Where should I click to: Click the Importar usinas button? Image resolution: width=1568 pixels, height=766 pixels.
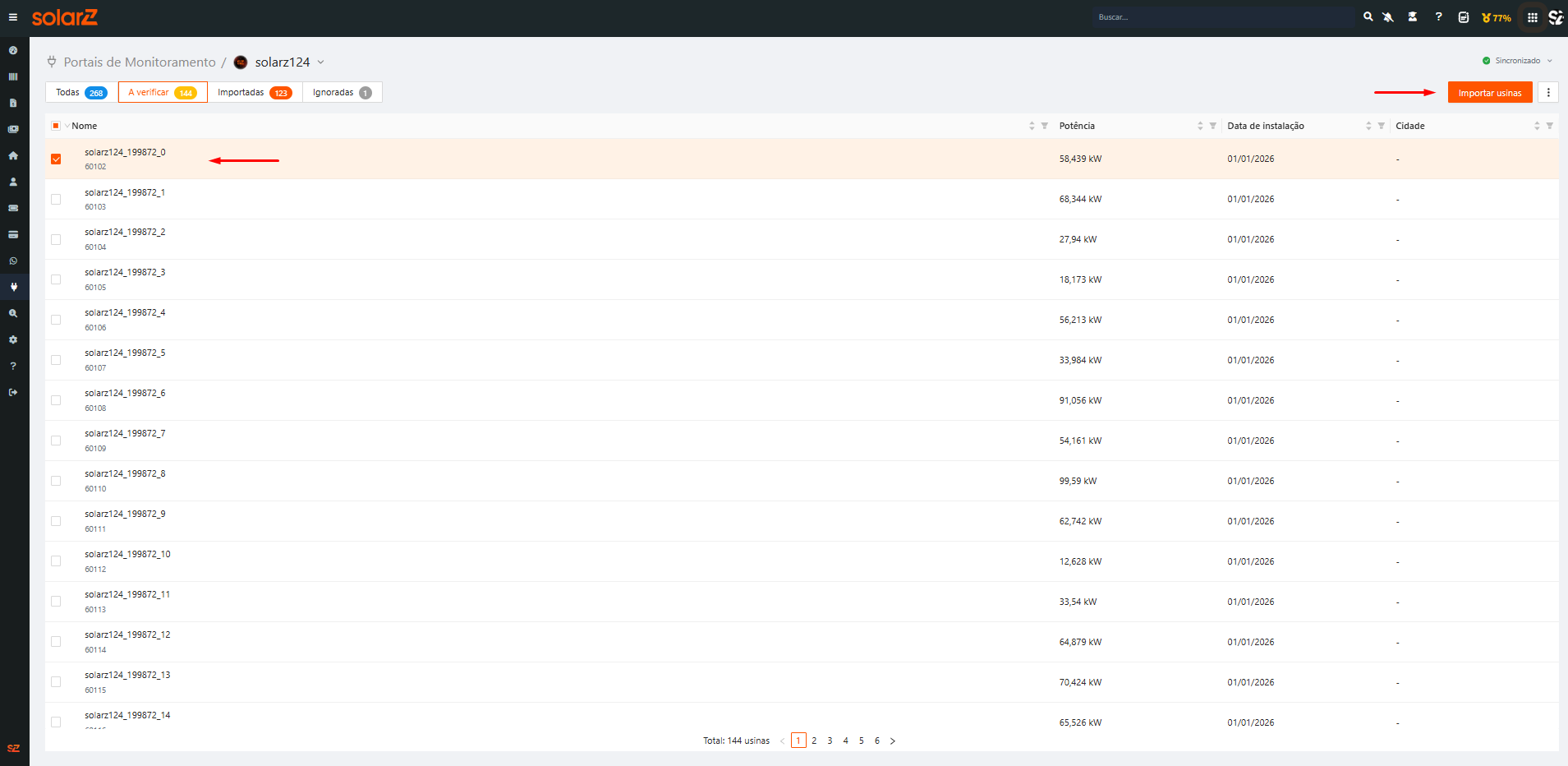click(x=1490, y=93)
